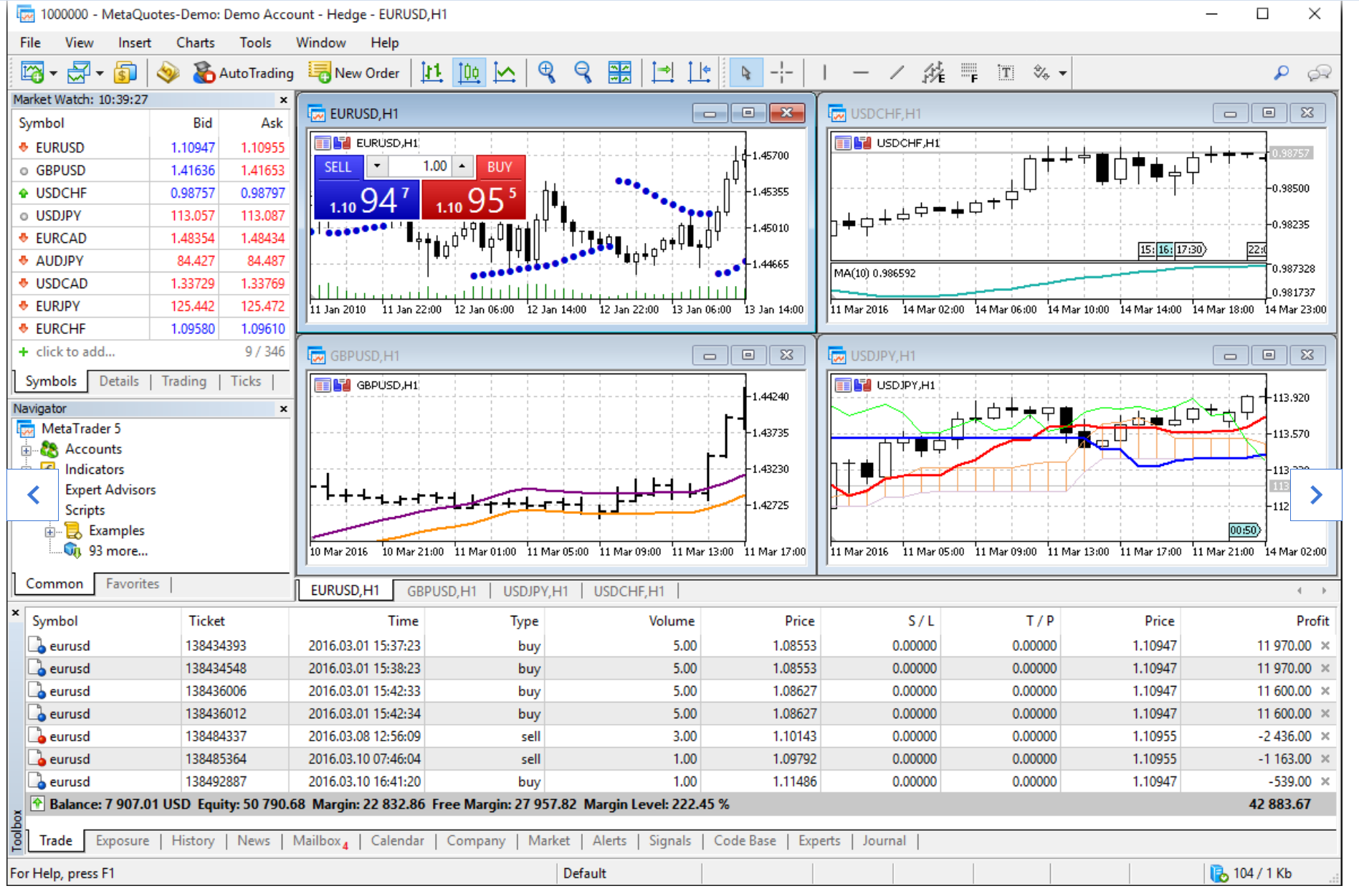Open the objects shapes dropdown arrow
Viewport: 1359px width, 896px height.
1063,73
